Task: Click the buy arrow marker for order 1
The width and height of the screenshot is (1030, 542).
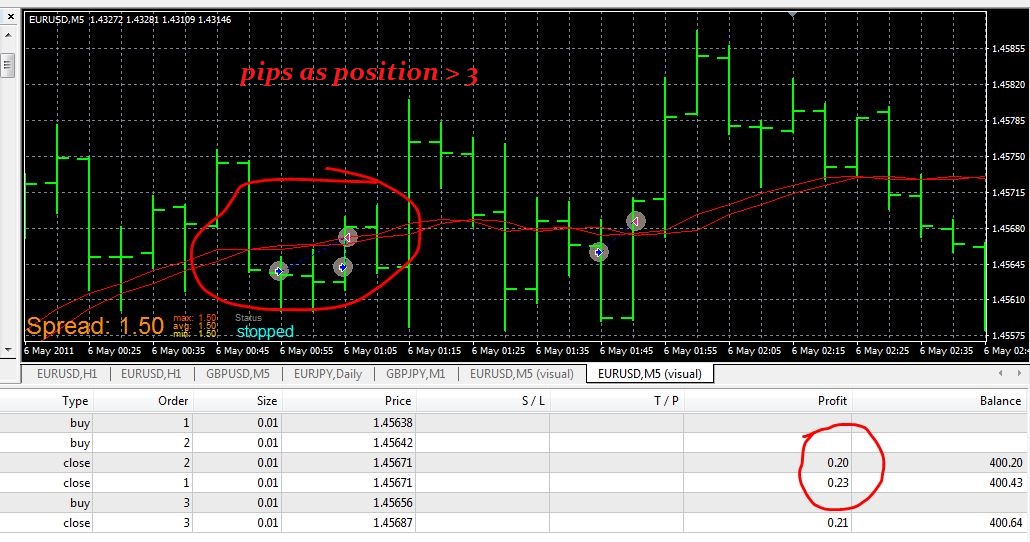Action: click(x=279, y=271)
